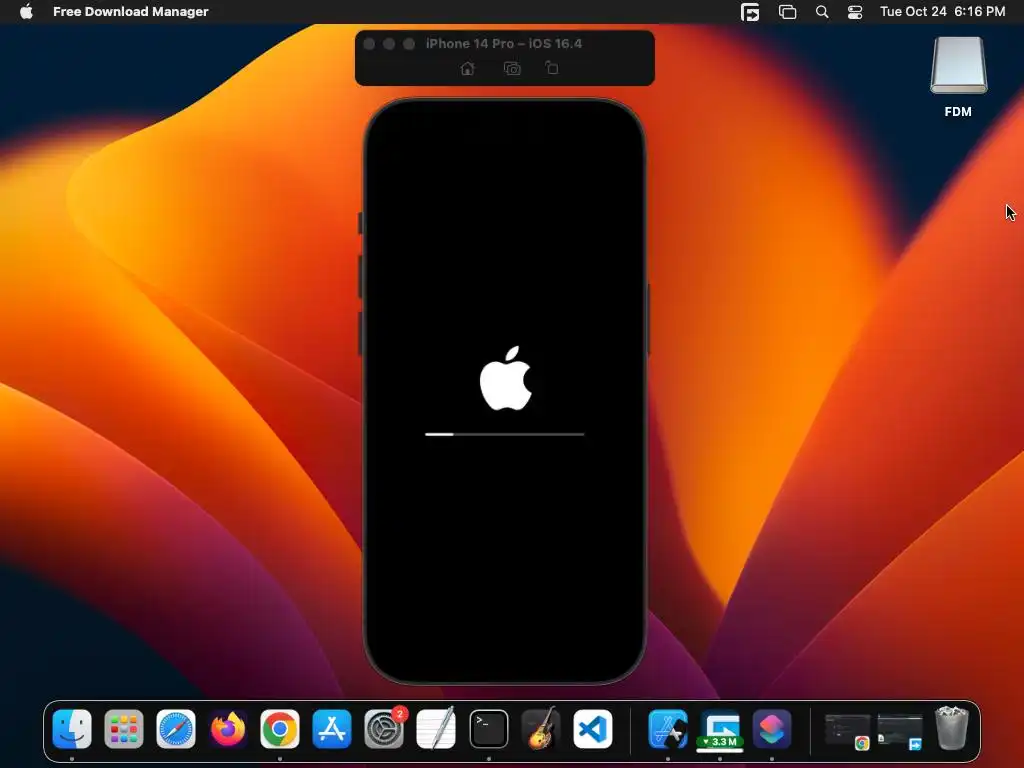Viewport: 1024px width, 768px height.
Task: Open Stage Manager from the menu bar
Action: click(788, 12)
